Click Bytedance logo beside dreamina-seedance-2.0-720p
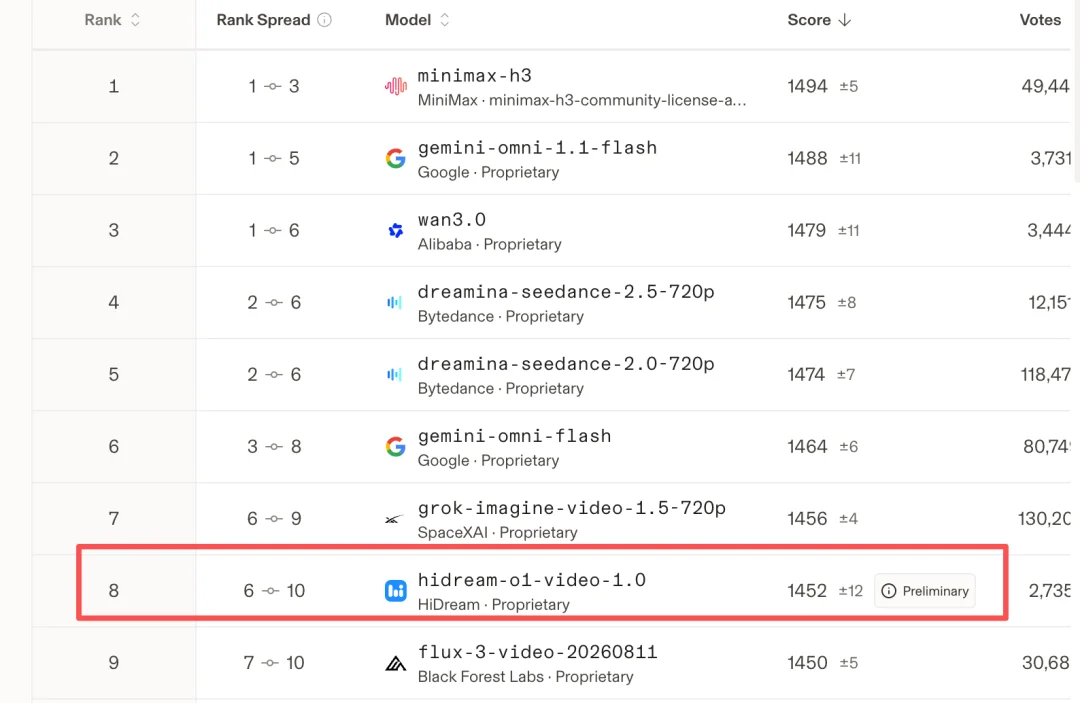The width and height of the screenshot is (1080, 703). click(394, 375)
